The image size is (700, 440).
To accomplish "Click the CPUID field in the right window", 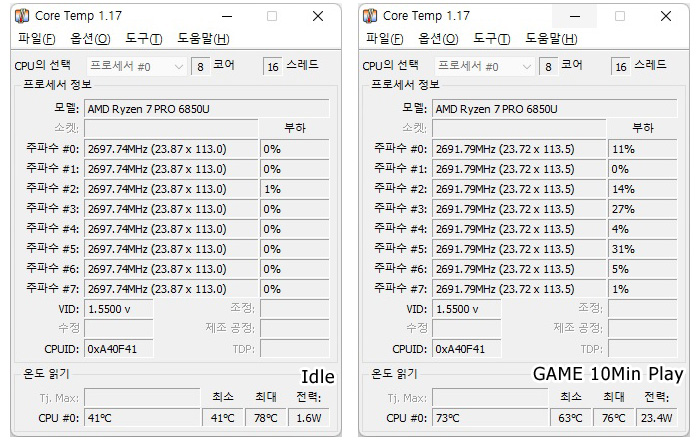I will tap(467, 349).
